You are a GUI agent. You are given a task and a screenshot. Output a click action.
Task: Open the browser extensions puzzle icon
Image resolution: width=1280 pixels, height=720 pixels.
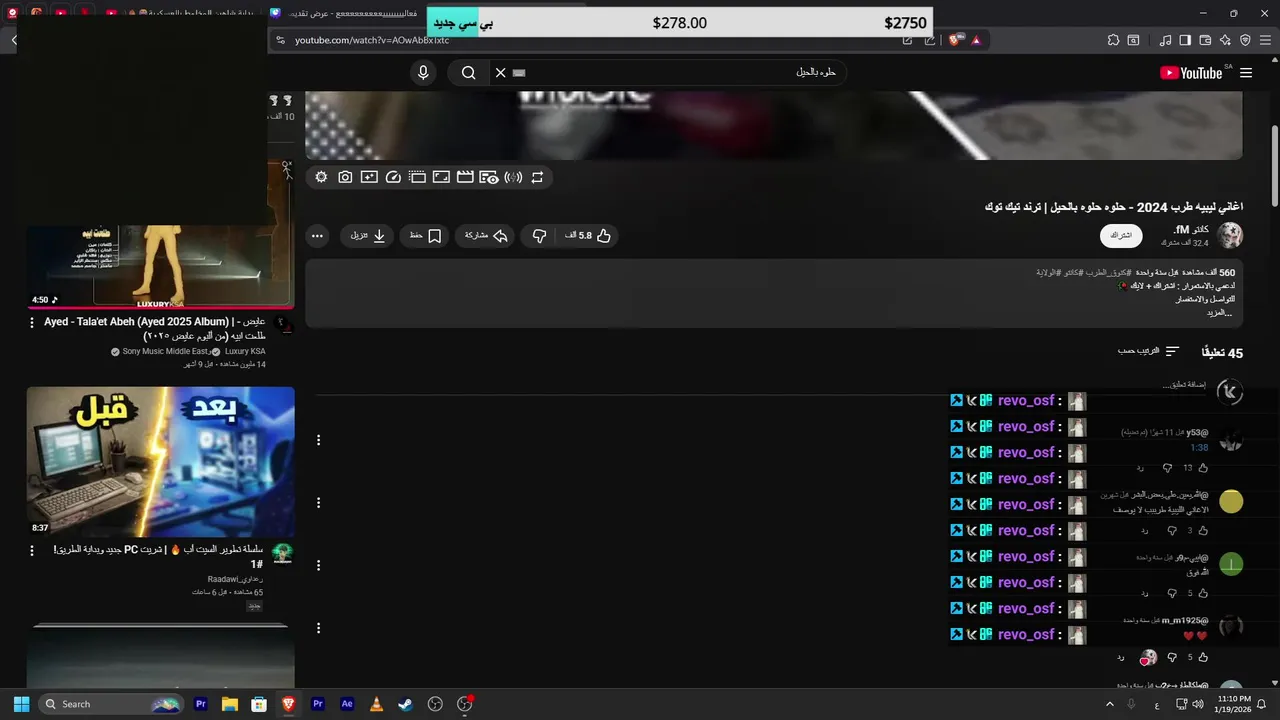pos(1113,40)
